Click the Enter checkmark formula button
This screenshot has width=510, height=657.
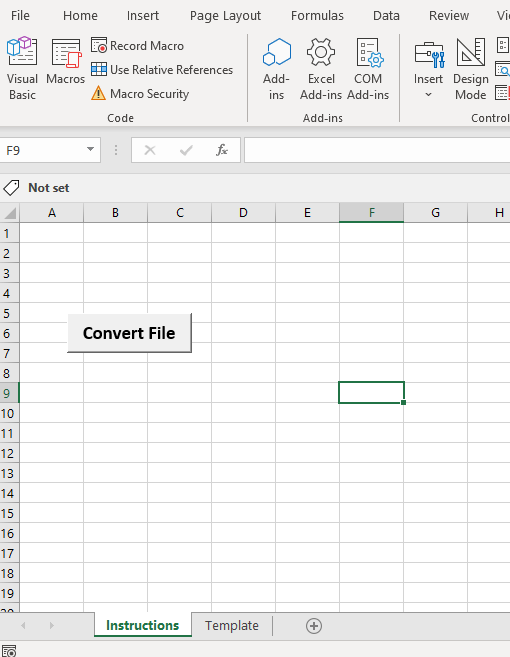[x=186, y=150]
